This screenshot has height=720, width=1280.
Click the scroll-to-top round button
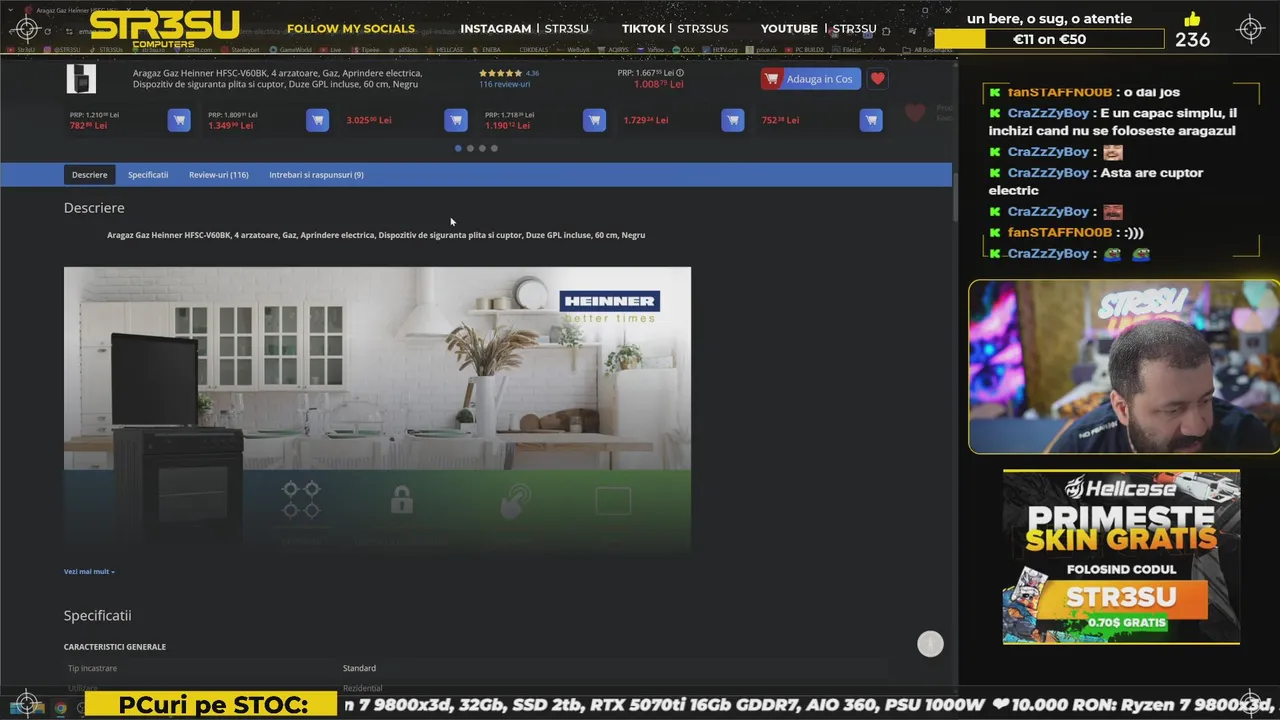point(930,644)
